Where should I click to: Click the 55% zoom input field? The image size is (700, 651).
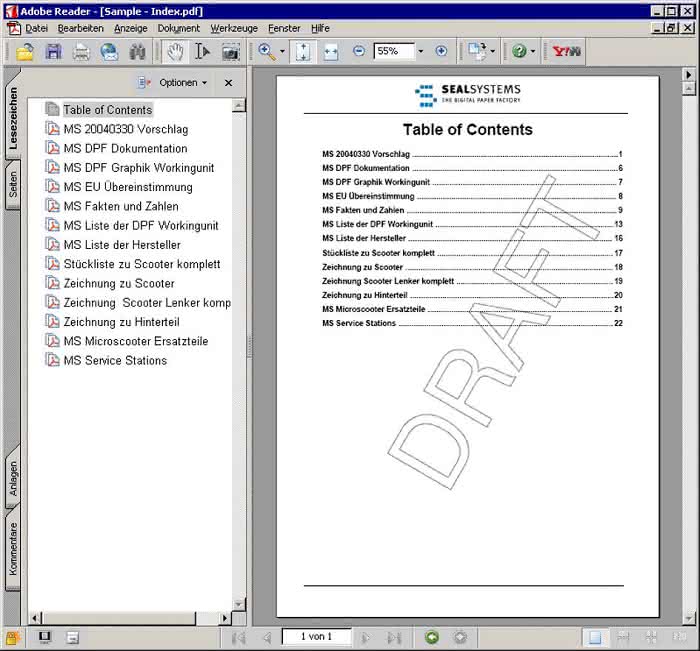[394, 51]
